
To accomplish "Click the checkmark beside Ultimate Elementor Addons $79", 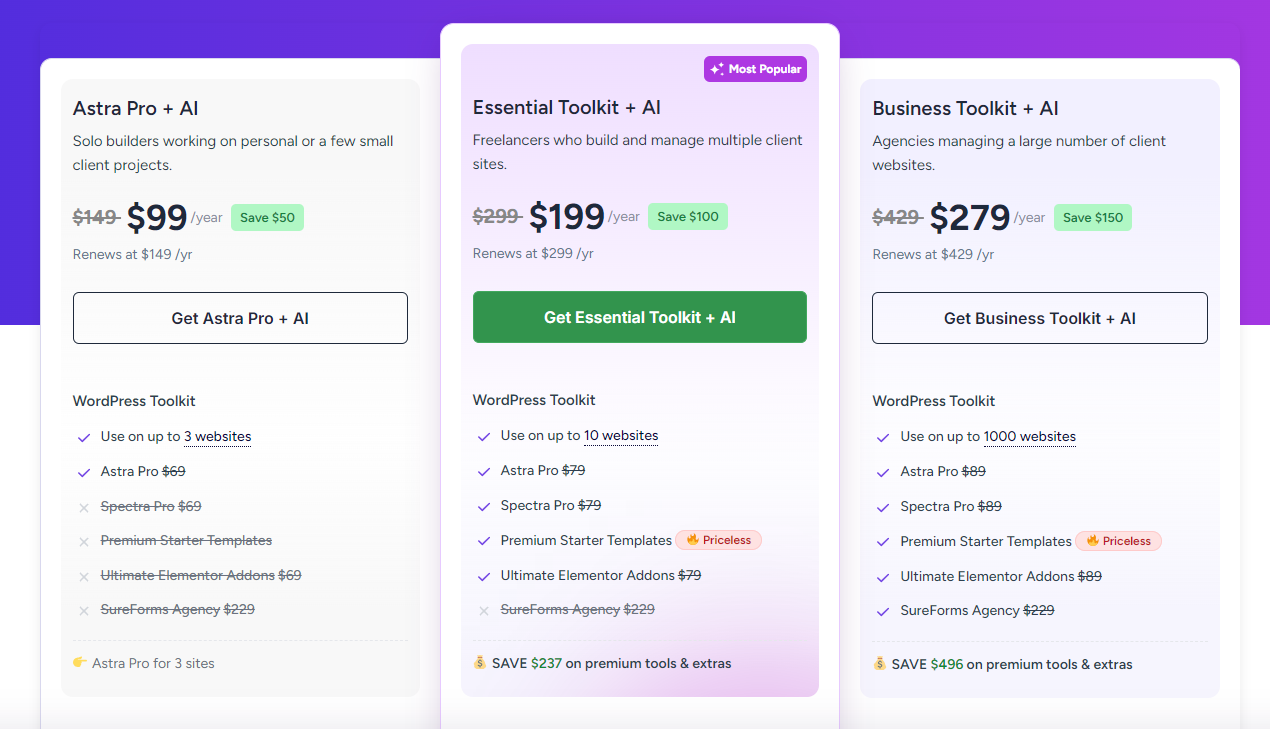I will [x=484, y=576].
